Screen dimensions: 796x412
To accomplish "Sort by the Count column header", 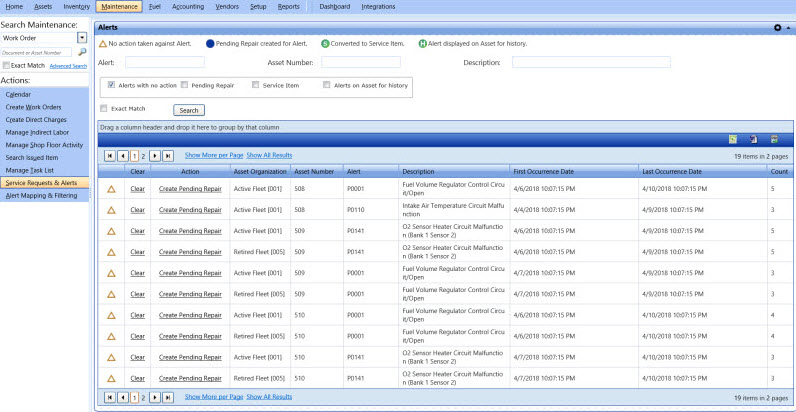I will (x=779, y=171).
